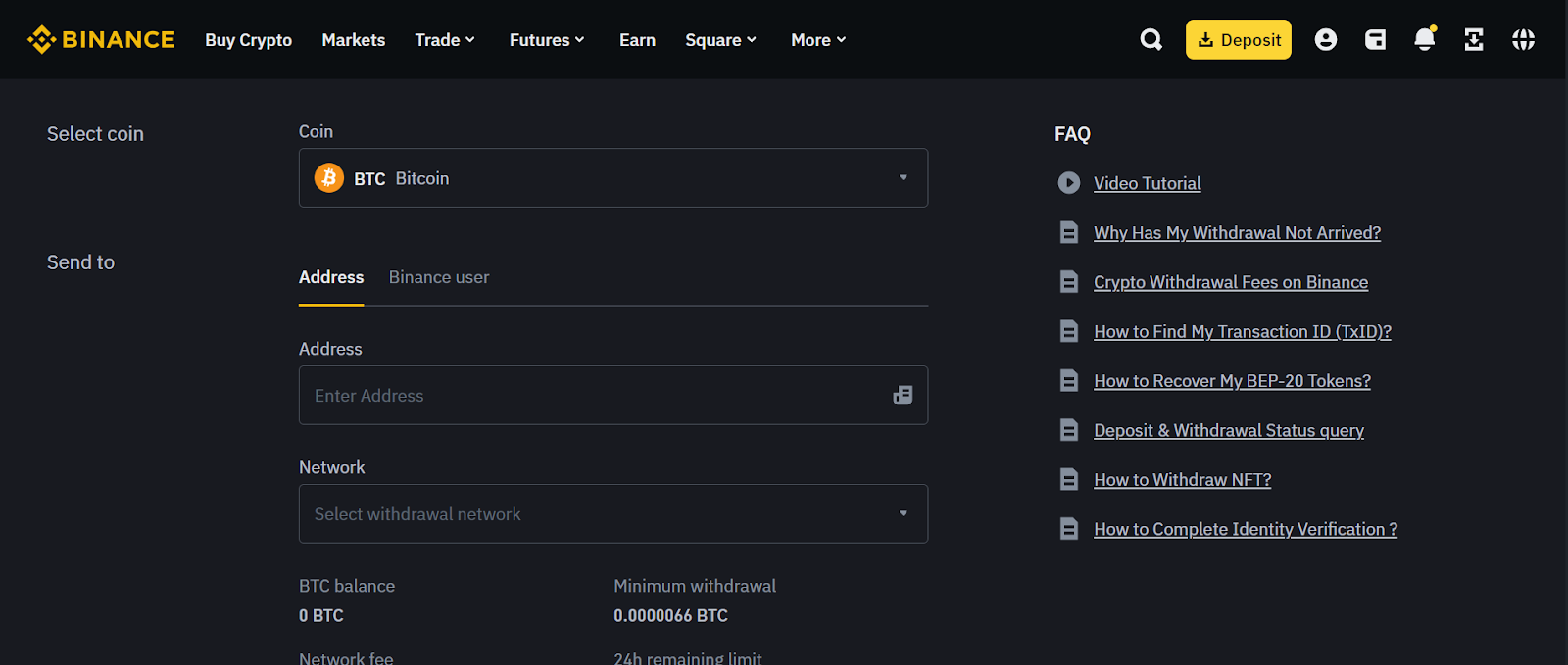This screenshot has height=665, width=1568.
Task: Click document icon beside How to Withdraw NFT
Action: coord(1069,479)
